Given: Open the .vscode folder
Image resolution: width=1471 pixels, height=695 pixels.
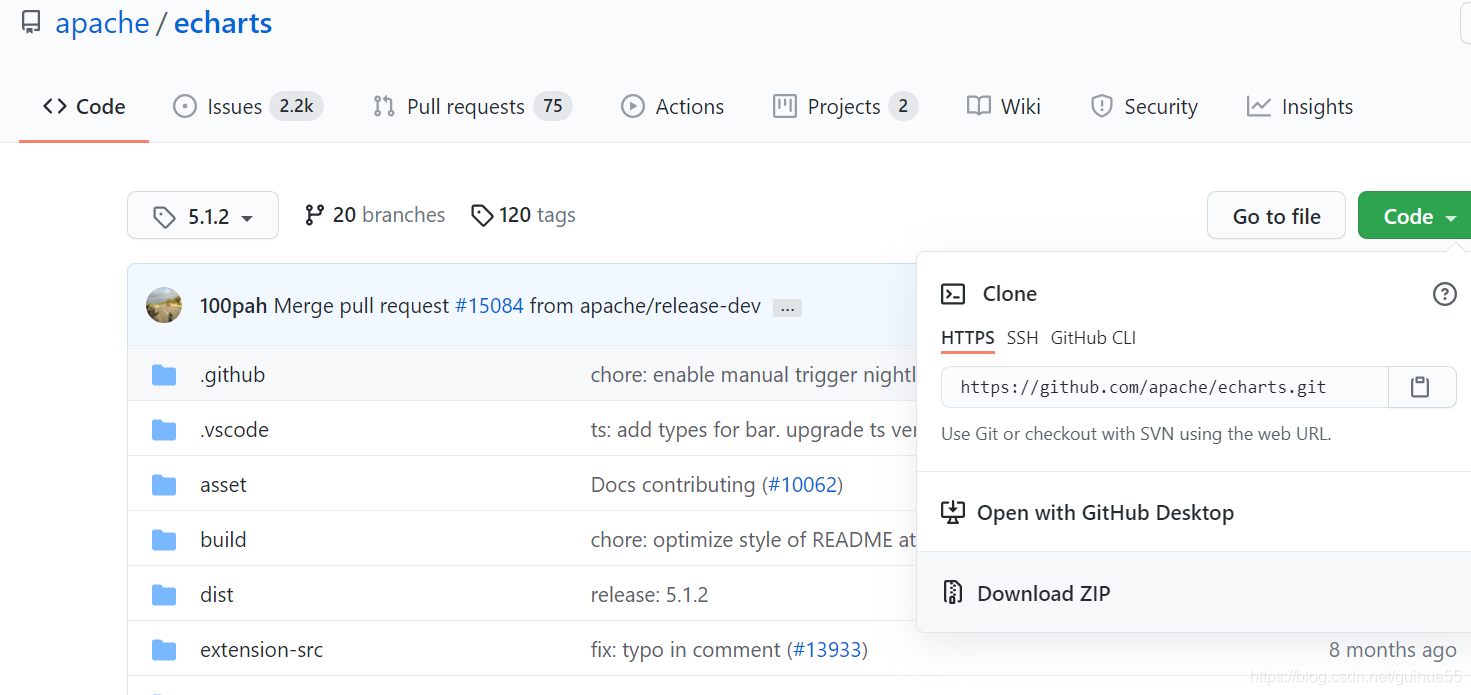Looking at the screenshot, I should pyautogui.click(x=234, y=430).
